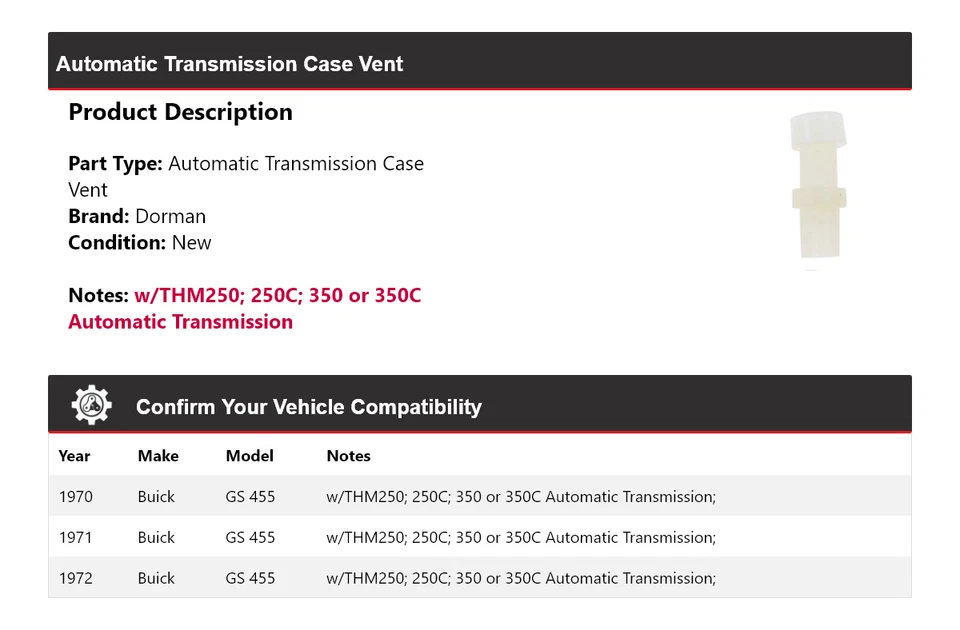The width and height of the screenshot is (960, 630).
Task: Click the gear compatibility icon
Action: pyautogui.click(x=92, y=405)
